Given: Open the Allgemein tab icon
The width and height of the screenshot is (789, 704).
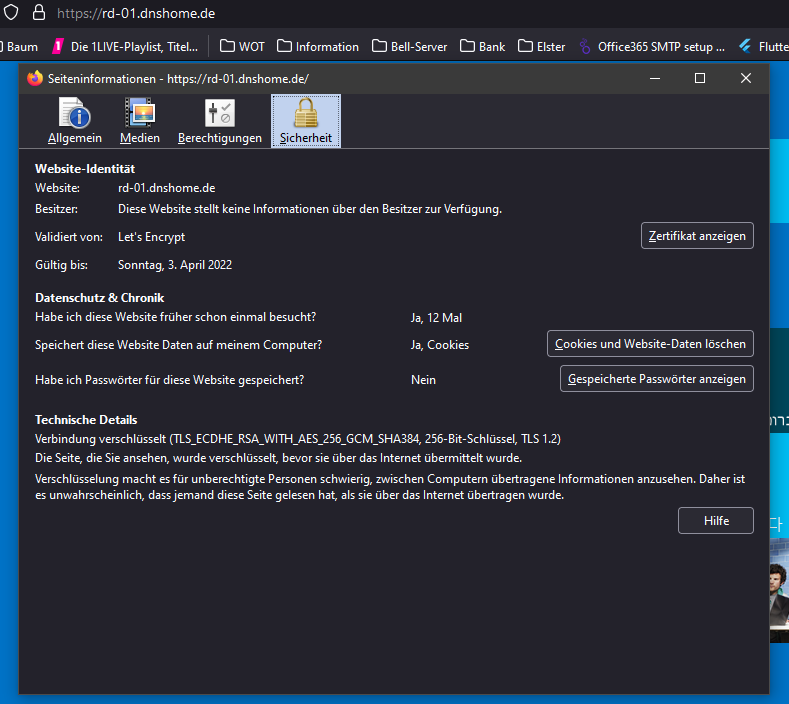Looking at the screenshot, I should [74, 121].
